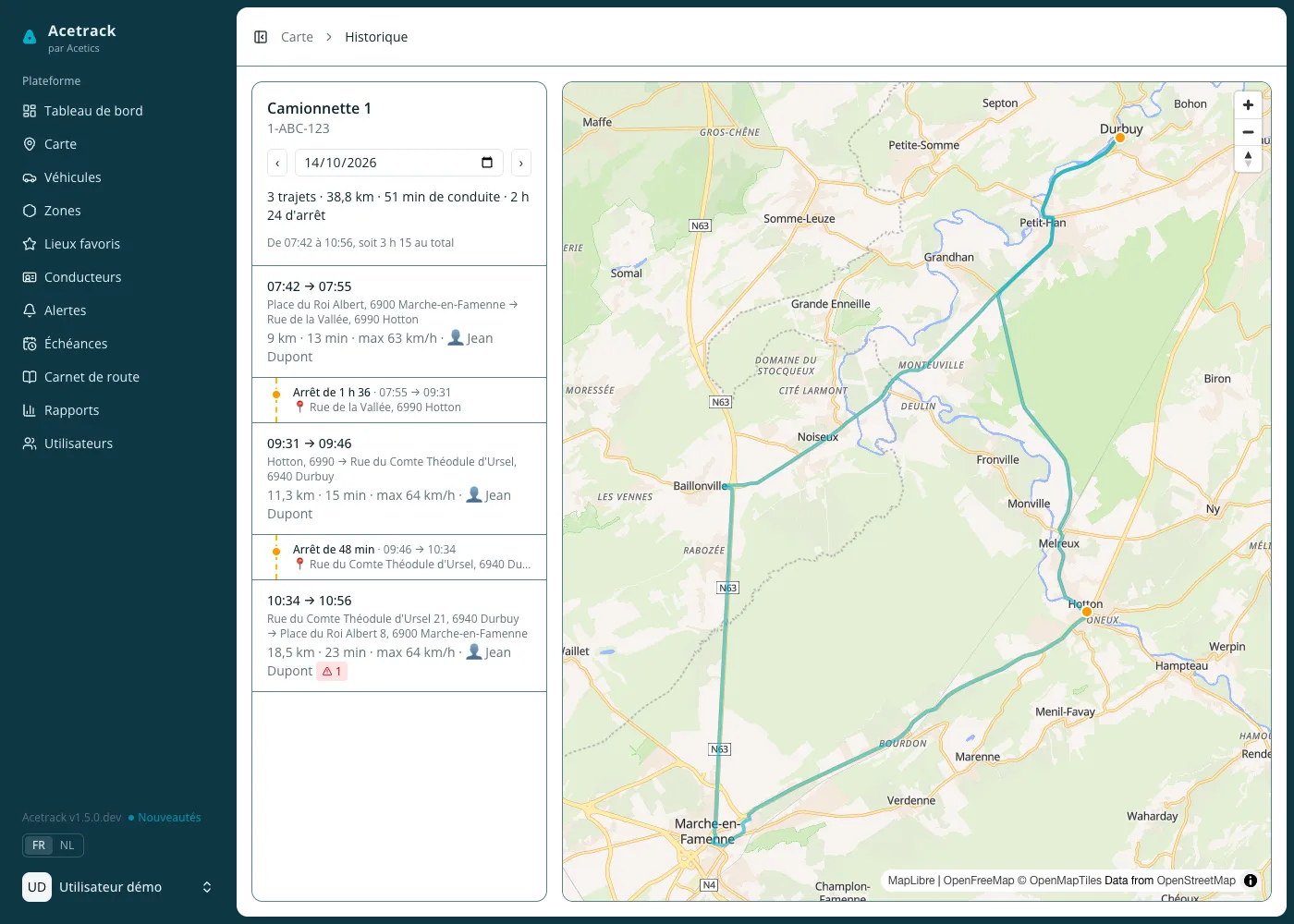The width and height of the screenshot is (1294, 924).
Task: Open the MapLibre attribution link
Action: [911, 881]
